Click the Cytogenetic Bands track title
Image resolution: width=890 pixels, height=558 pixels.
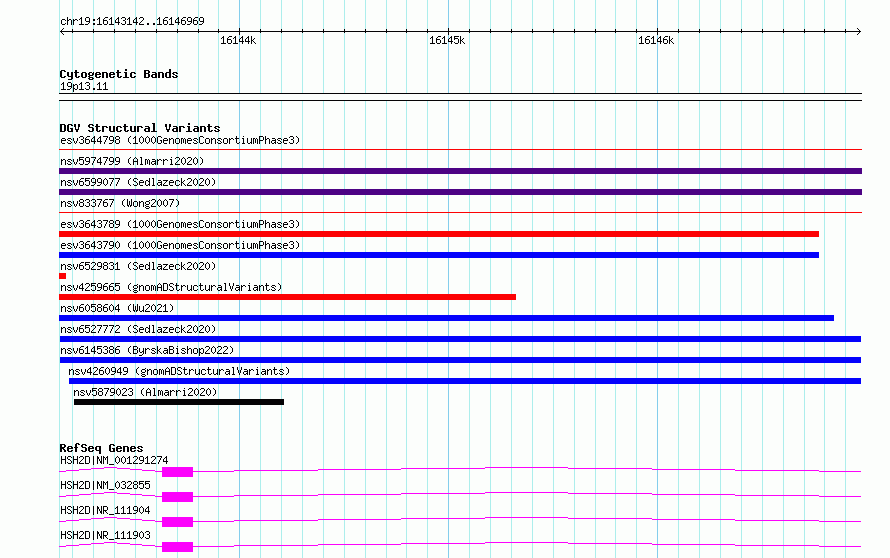click(119, 74)
